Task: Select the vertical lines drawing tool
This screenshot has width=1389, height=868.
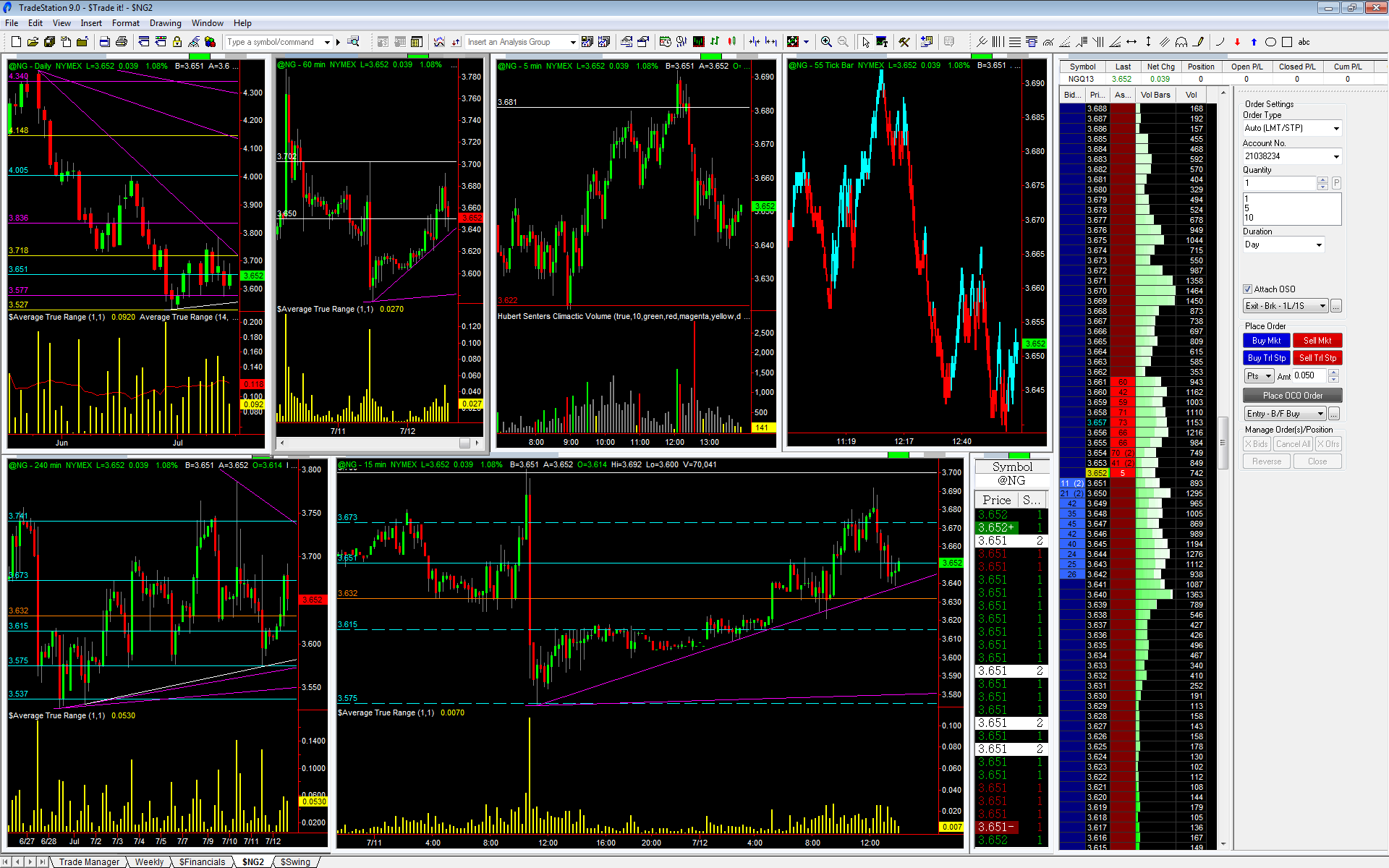Action: click(998, 42)
